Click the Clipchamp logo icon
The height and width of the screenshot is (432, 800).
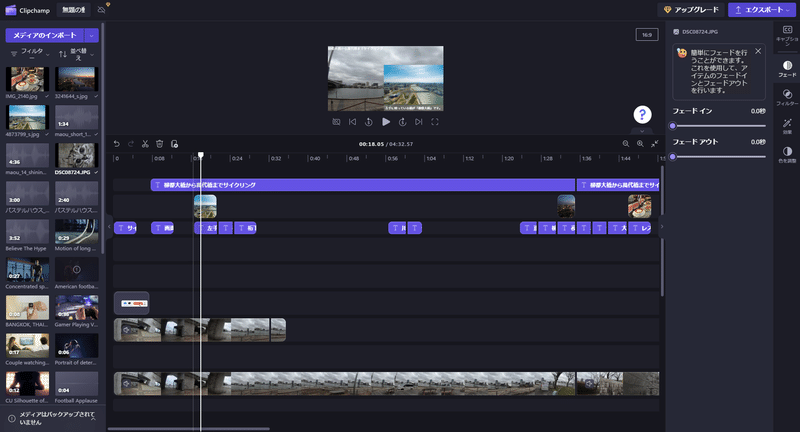(11, 10)
